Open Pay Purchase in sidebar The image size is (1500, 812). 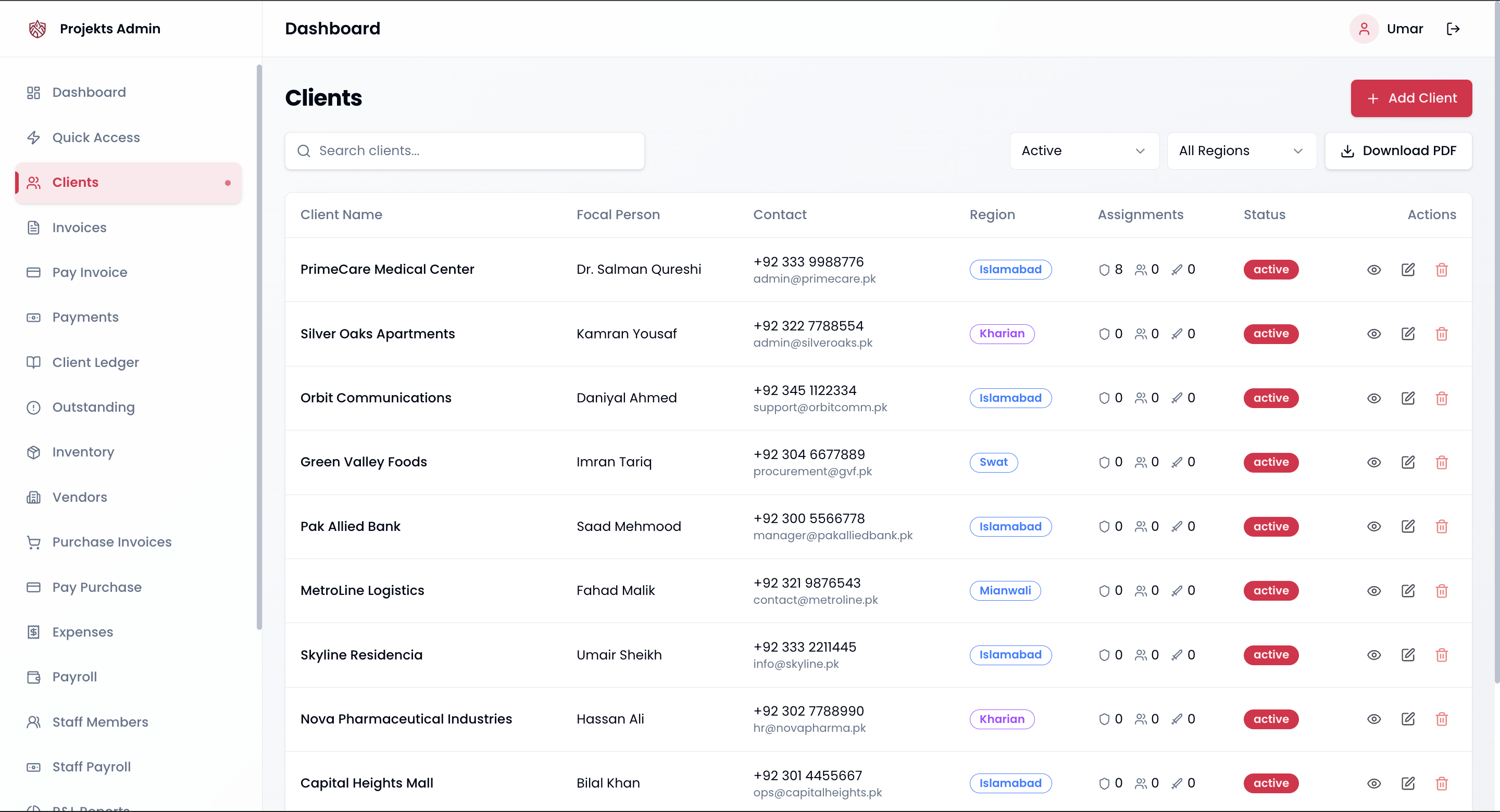(x=128, y=587)
